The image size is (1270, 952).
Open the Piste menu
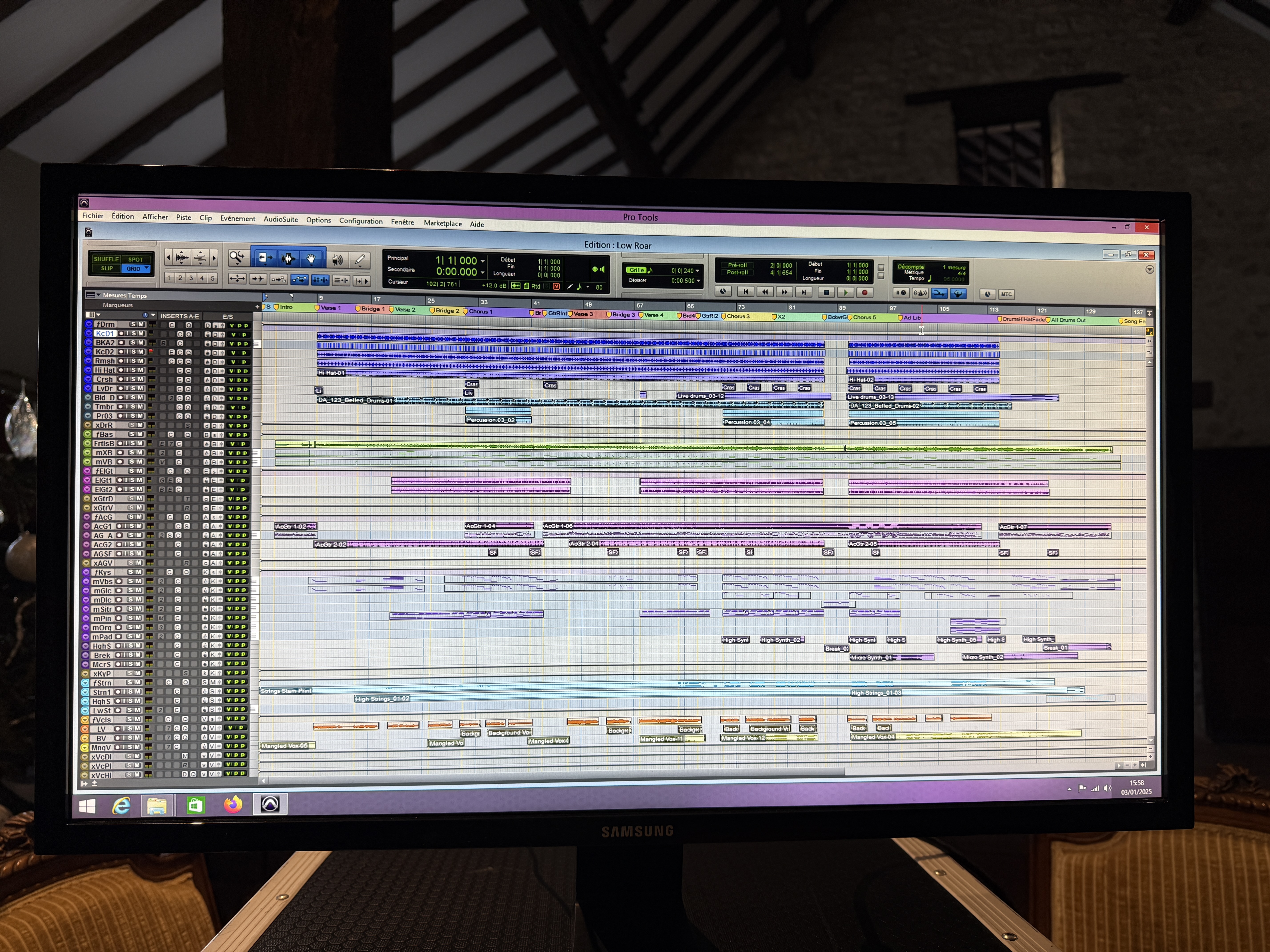point(183,218)
